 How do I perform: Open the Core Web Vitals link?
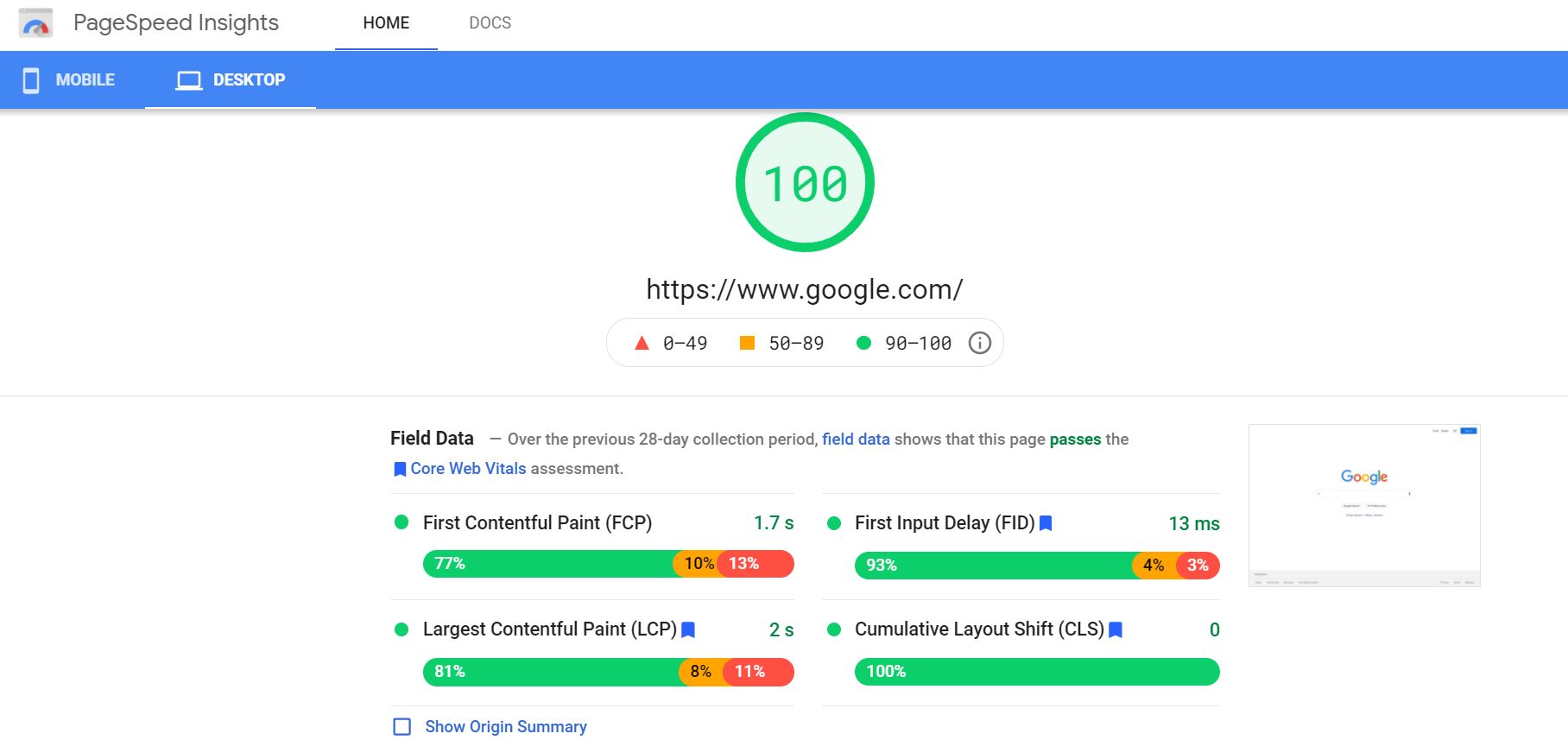pyautogui.click(x=468, y=468)
